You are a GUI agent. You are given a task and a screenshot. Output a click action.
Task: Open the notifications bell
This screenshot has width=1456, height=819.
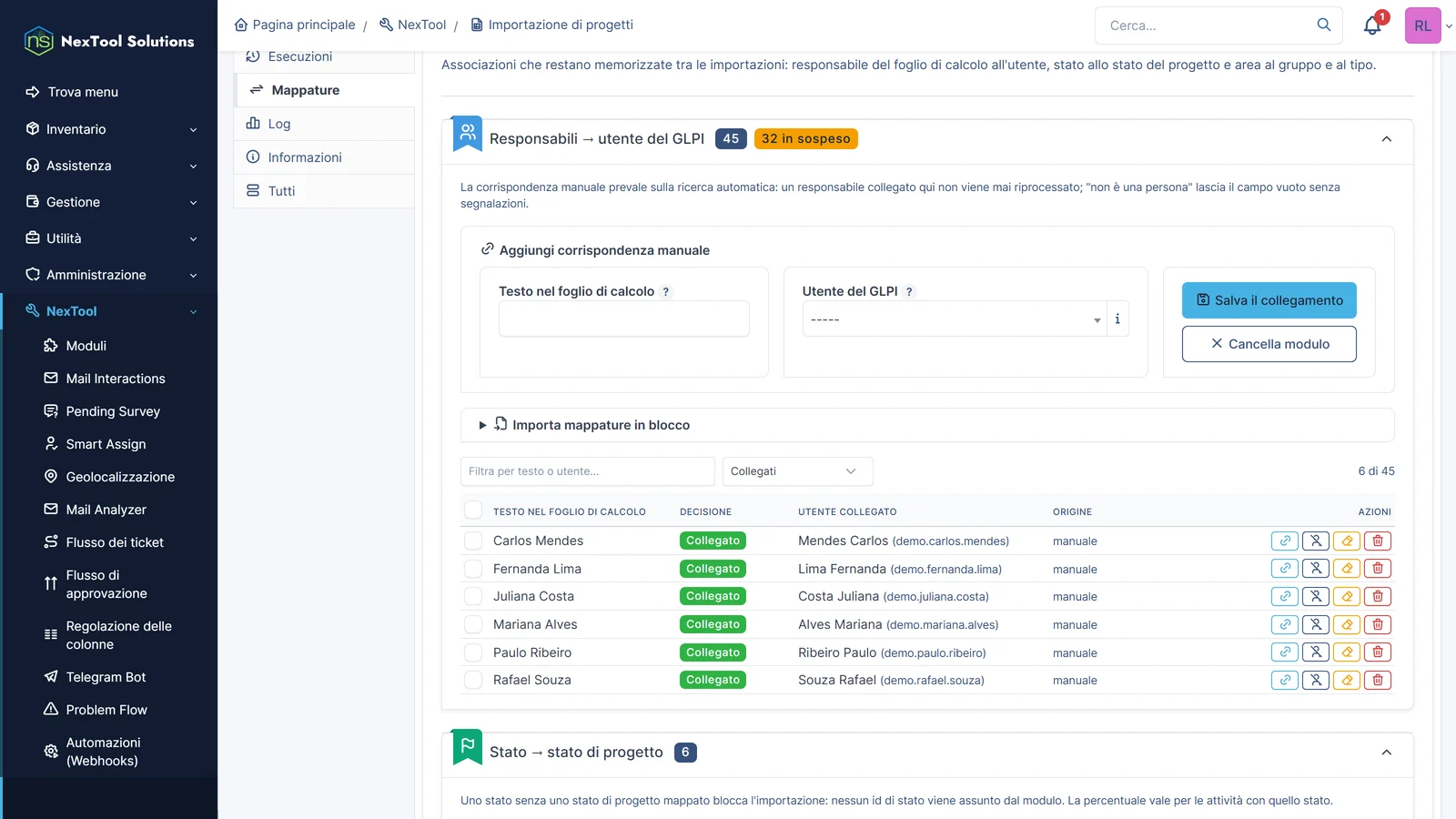point(1372,25)
